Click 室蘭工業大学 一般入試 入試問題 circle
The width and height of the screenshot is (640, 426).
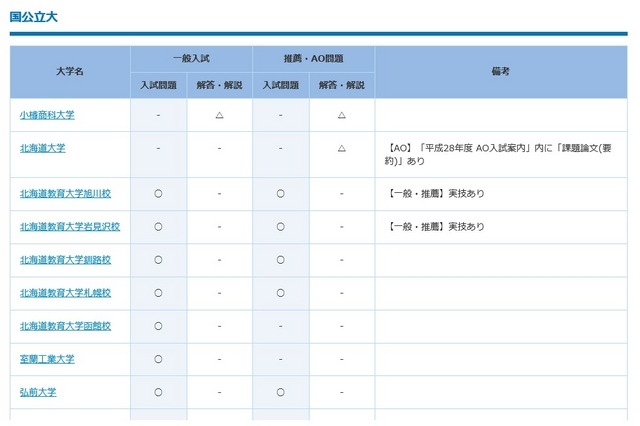tap(158, 359)
